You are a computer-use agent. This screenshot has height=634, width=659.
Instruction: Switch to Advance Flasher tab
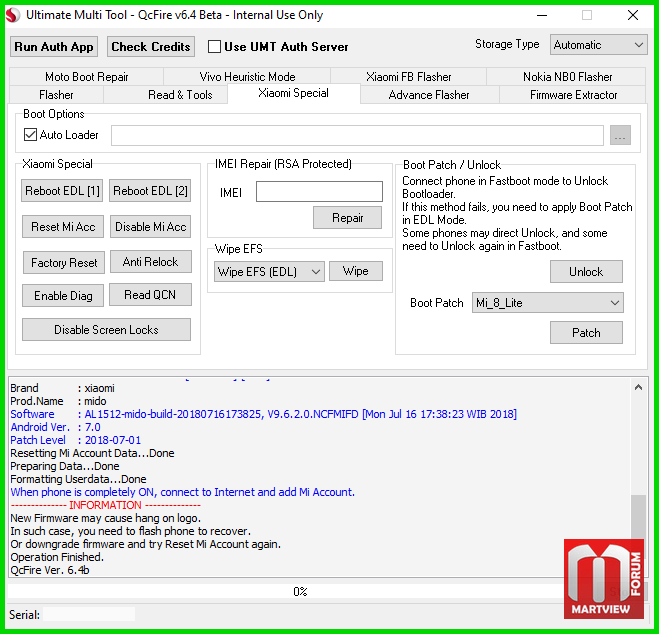[x=429, y=95]
